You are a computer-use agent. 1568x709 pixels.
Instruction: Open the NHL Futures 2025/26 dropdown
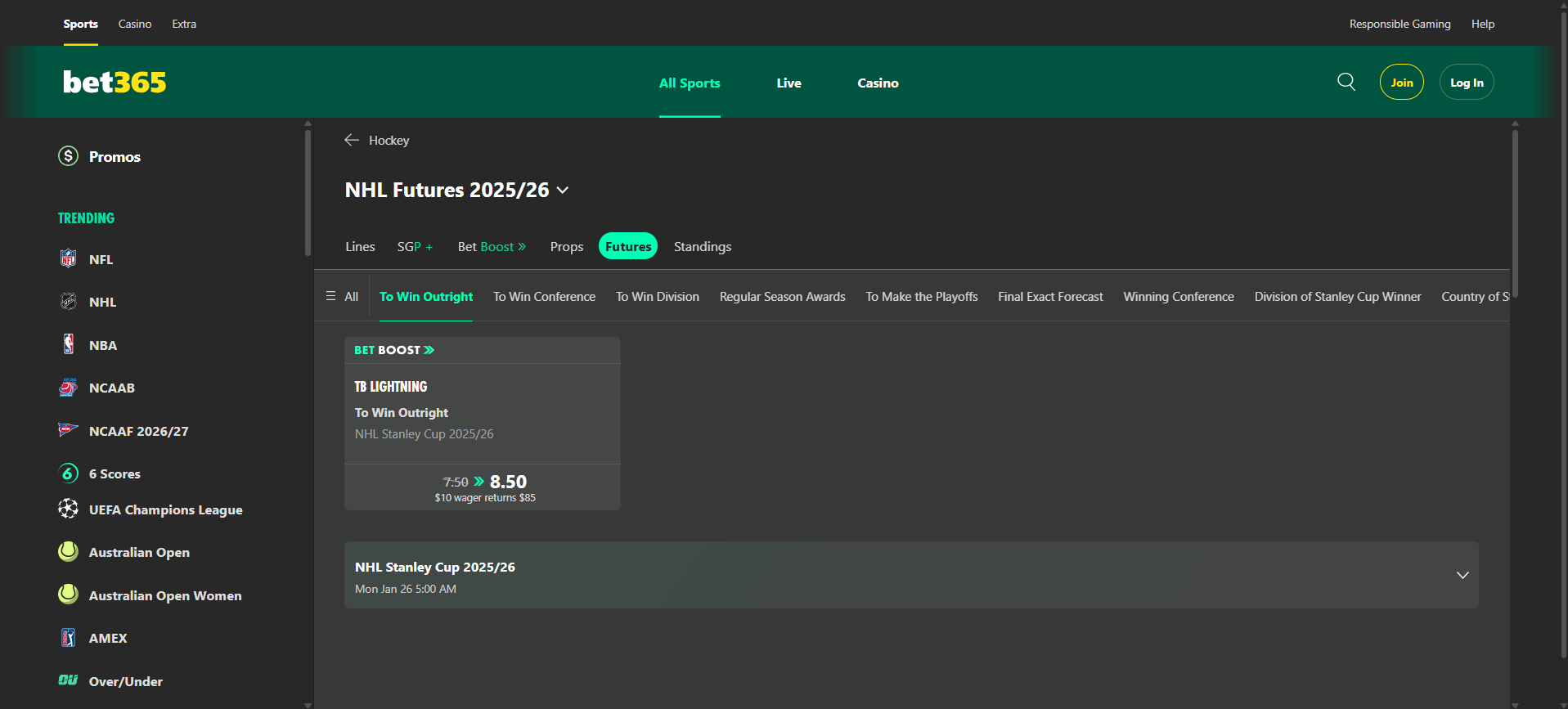563,191
